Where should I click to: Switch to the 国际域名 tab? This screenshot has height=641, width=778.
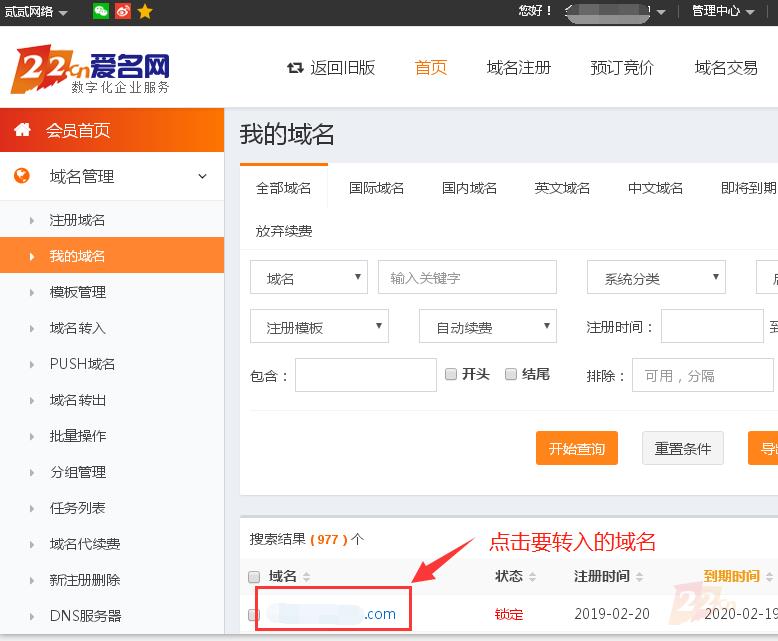point(376,188)
